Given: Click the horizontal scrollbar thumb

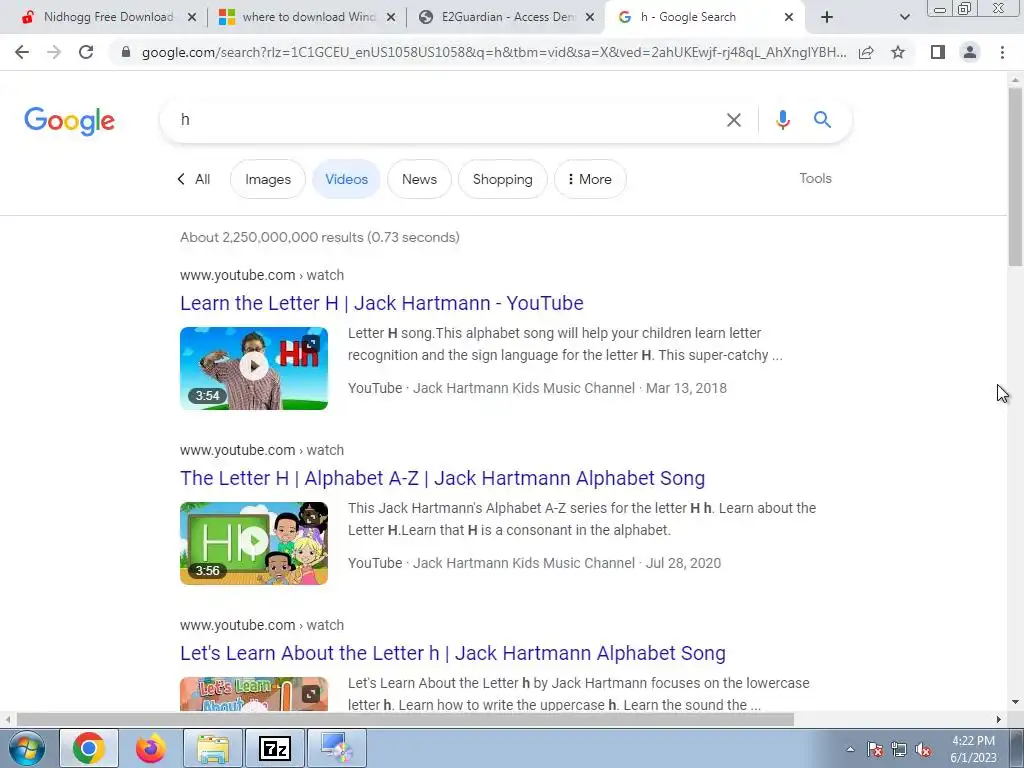Looking at the screenshot, I should (x=405, y=719).
